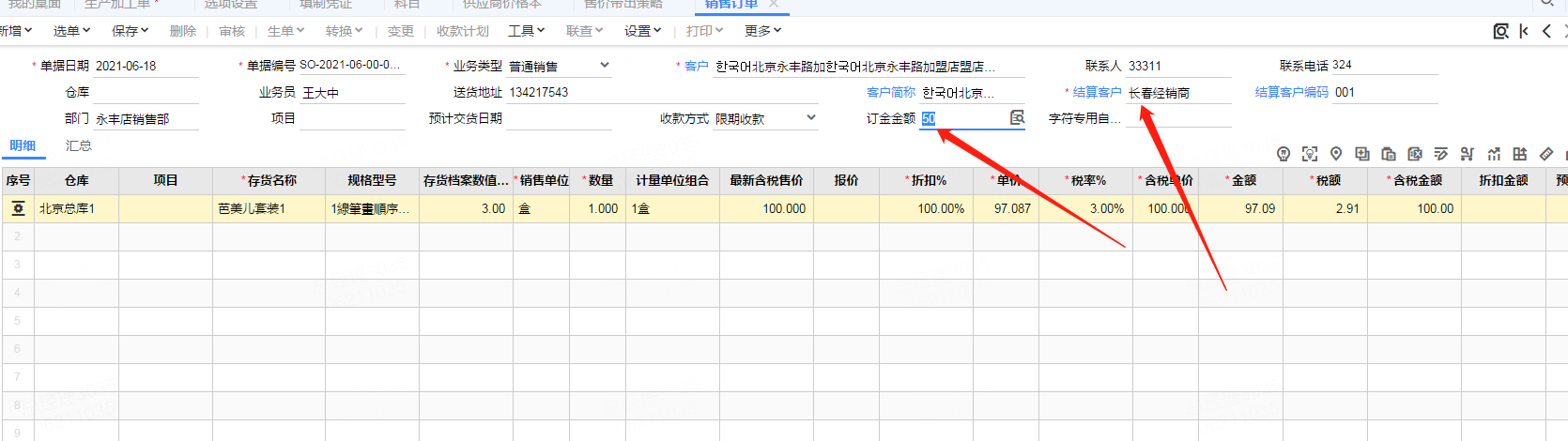Open 业务类型 combo box showing 普通销售
Screen dimensions: 1568x441
click(560, 66)
